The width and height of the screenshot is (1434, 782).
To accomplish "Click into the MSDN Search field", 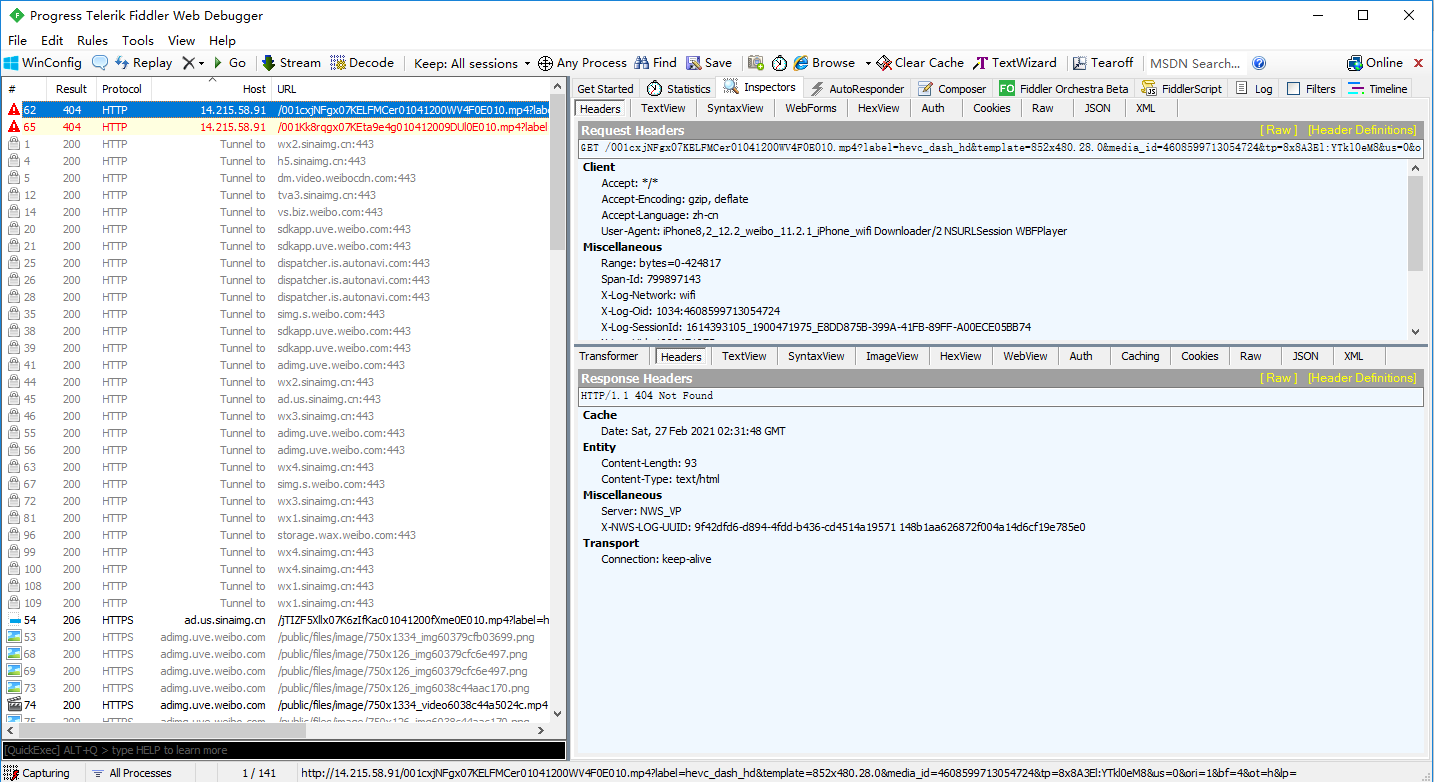I will tap(1195, 63).
